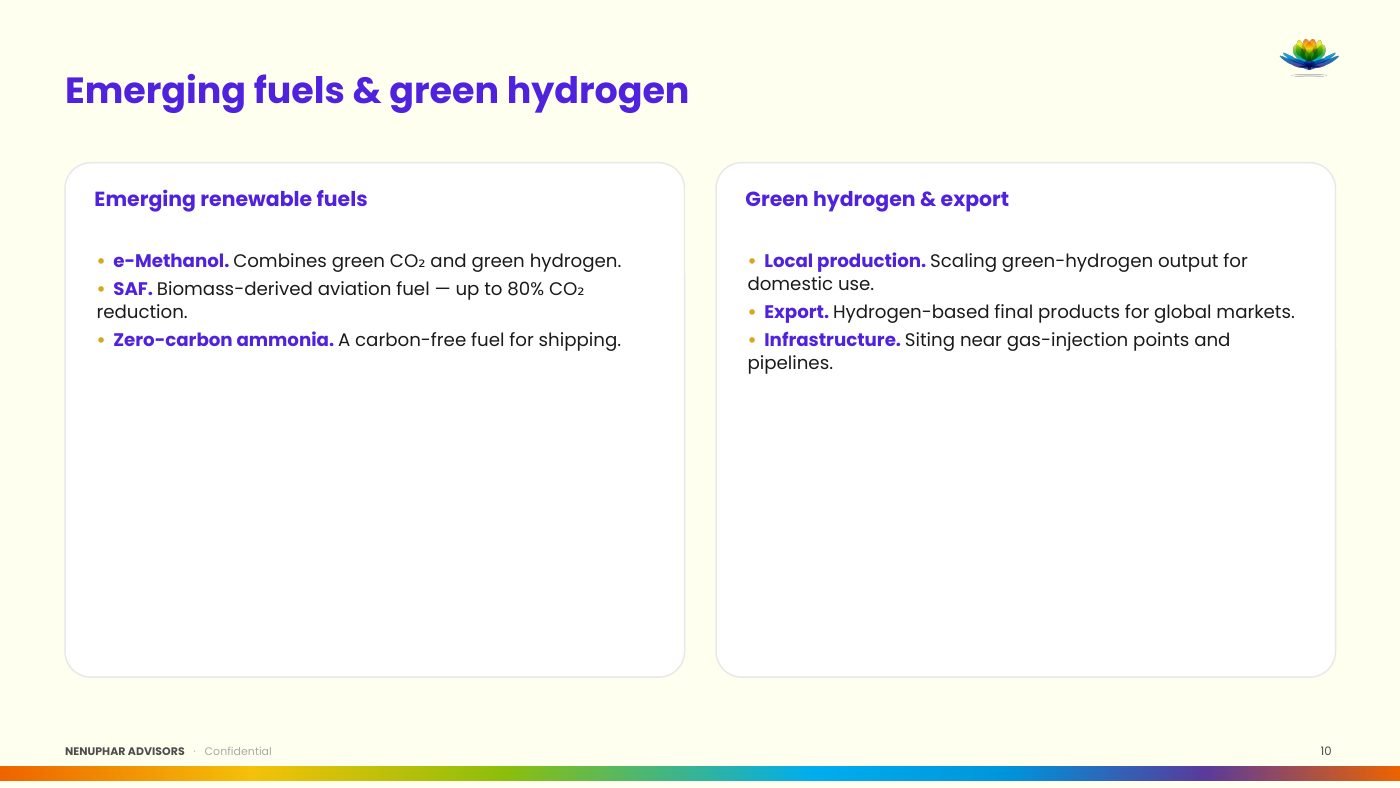Click the bold 'SAF.' term
Image resolution: width=1400 pixels, height=788 pixels.
coord(133,289)
